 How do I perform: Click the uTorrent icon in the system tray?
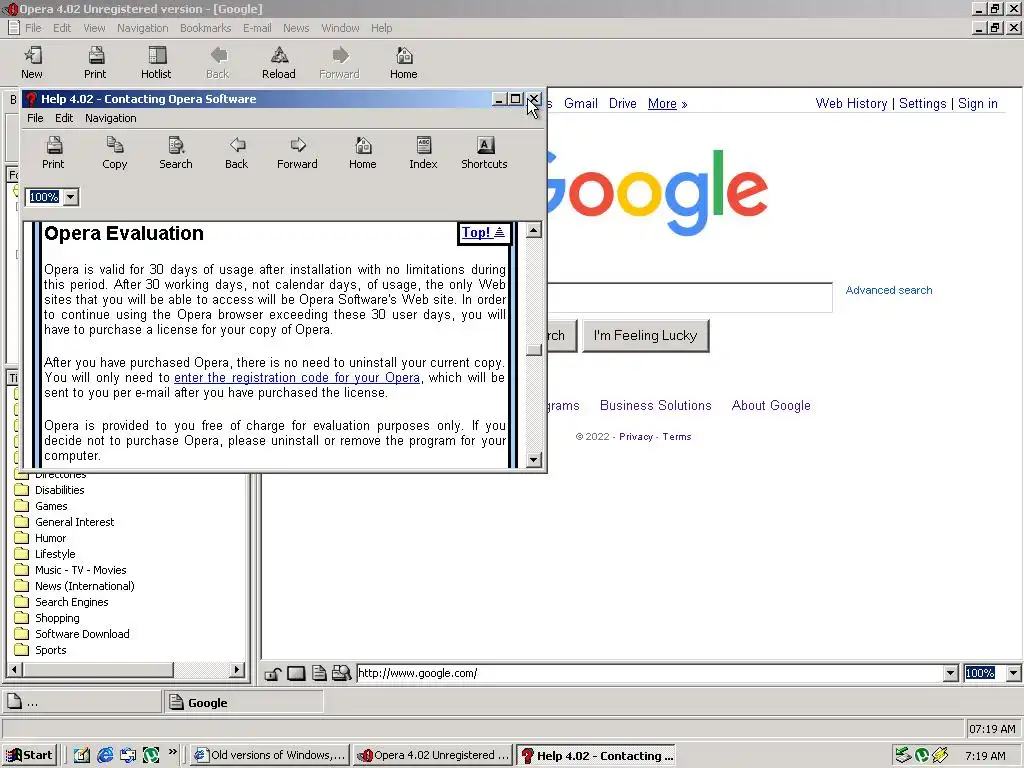click(x=922, y=756)
